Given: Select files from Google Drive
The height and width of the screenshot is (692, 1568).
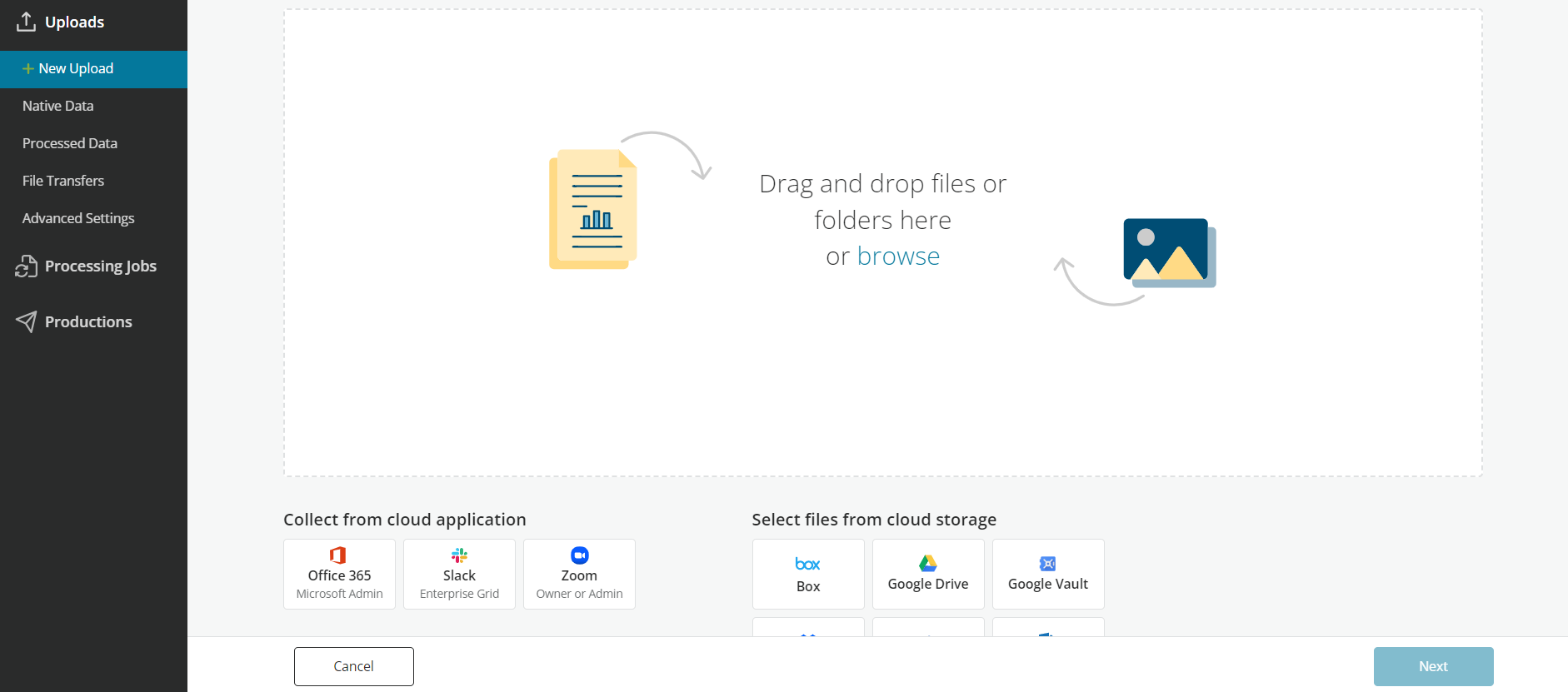Looking at the screenshot, I should click(x=928, y=575).
